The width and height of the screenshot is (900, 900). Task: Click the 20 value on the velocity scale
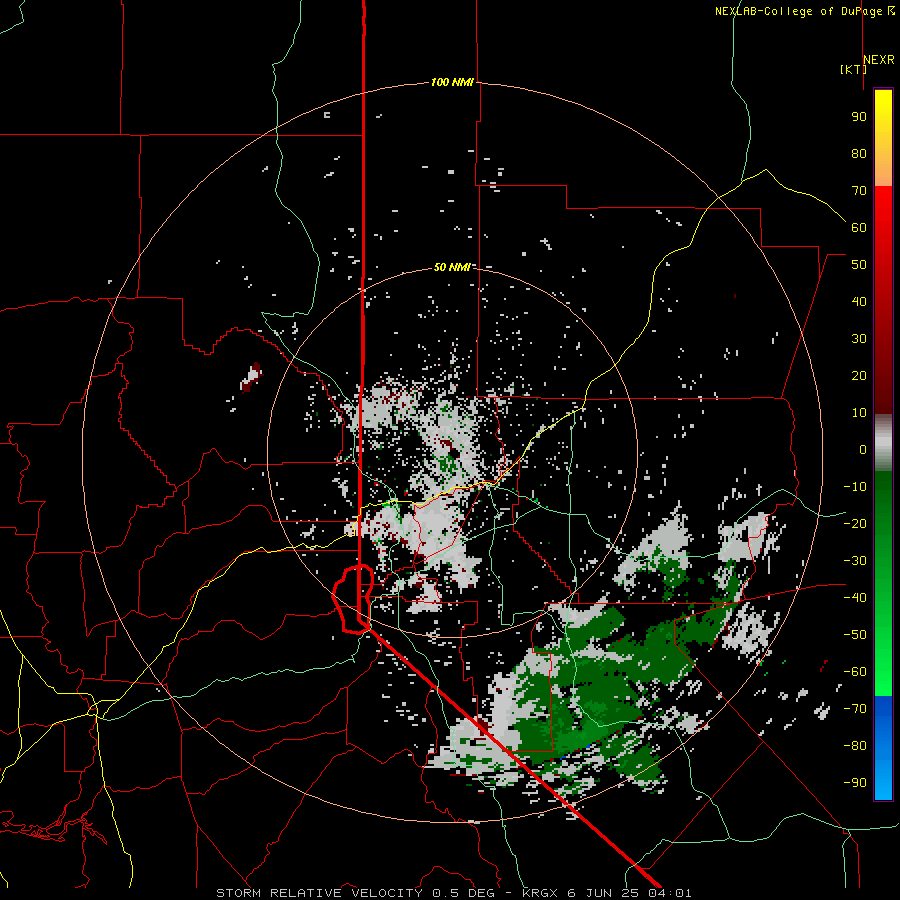pyautogui.click(x=859, y=375)
